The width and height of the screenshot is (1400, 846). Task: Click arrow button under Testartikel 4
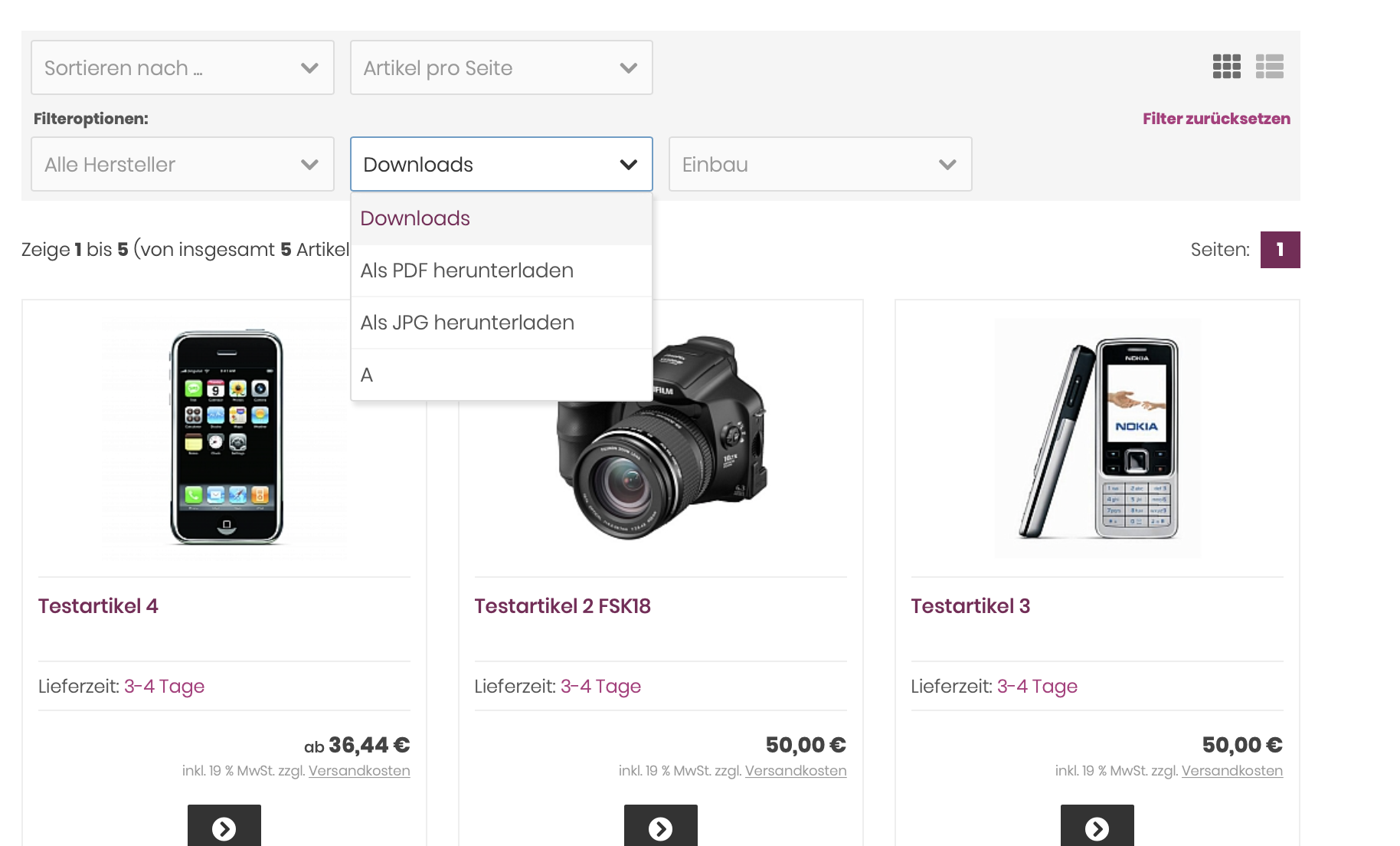224,828
